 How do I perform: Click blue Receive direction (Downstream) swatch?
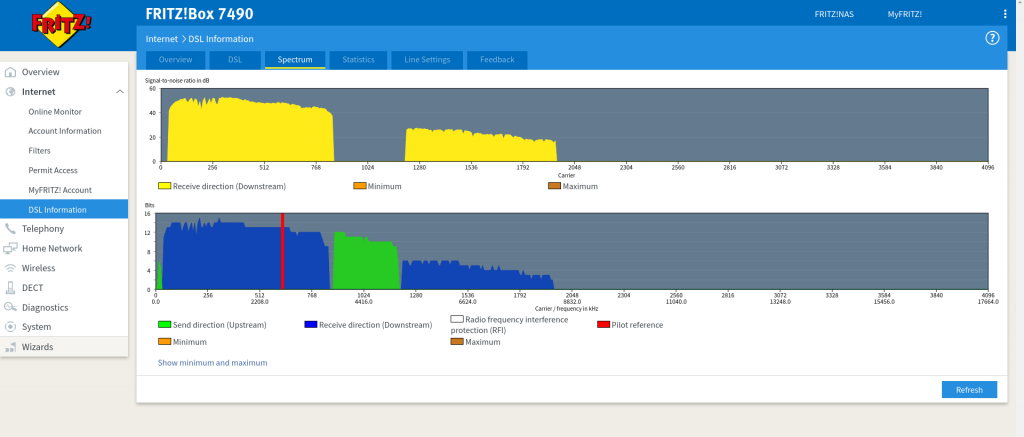[x=311, y=325]
